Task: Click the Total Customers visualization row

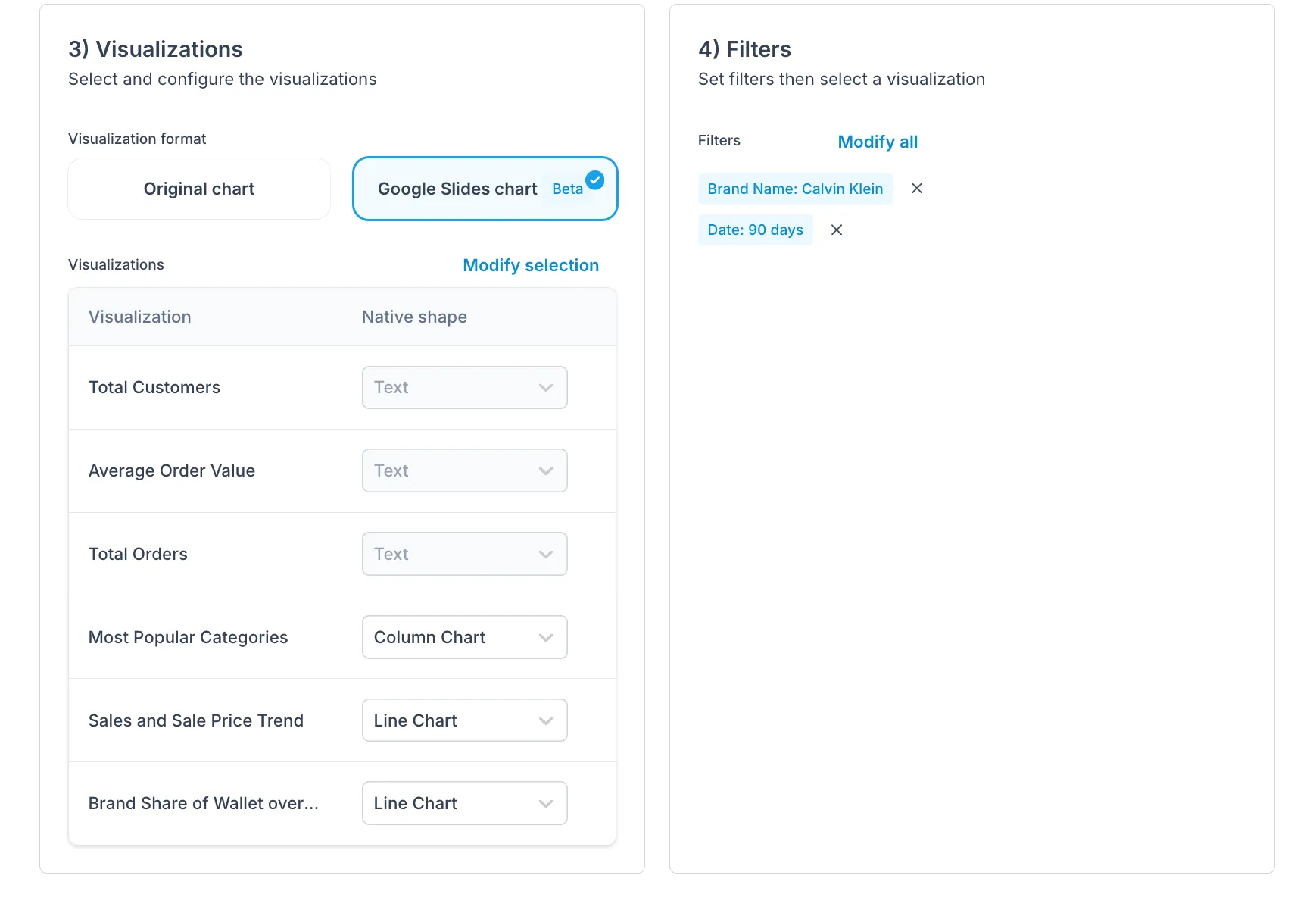Action: [x=342, y=388]
